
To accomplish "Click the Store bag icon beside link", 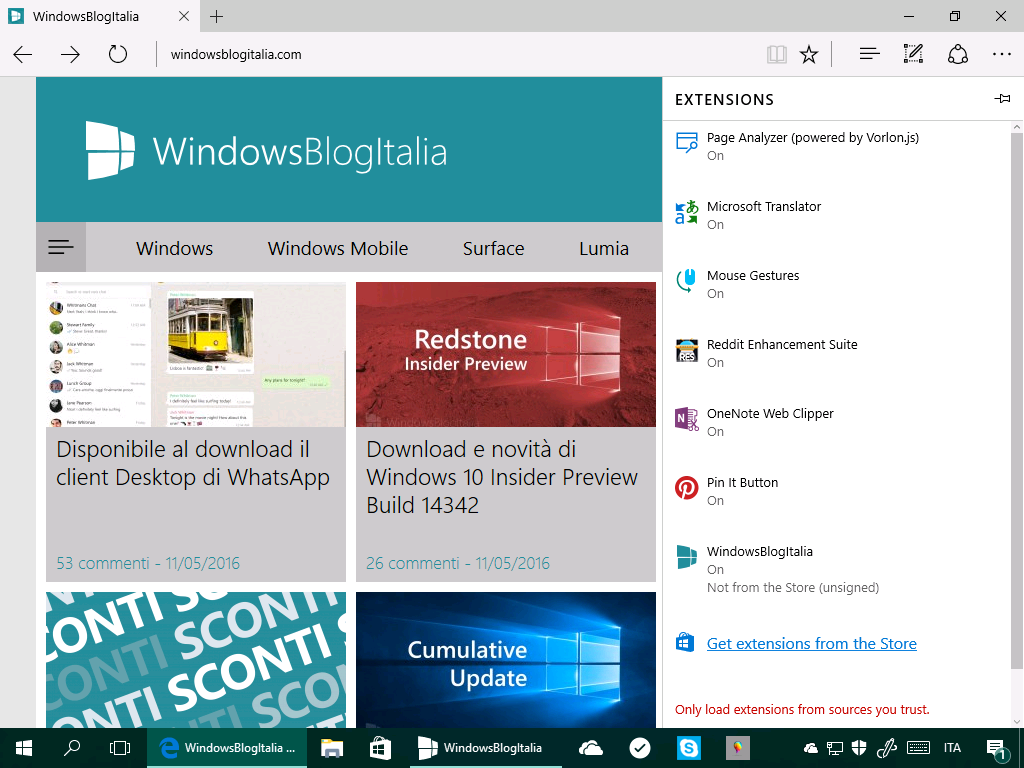I will click(x=685, y=643).
